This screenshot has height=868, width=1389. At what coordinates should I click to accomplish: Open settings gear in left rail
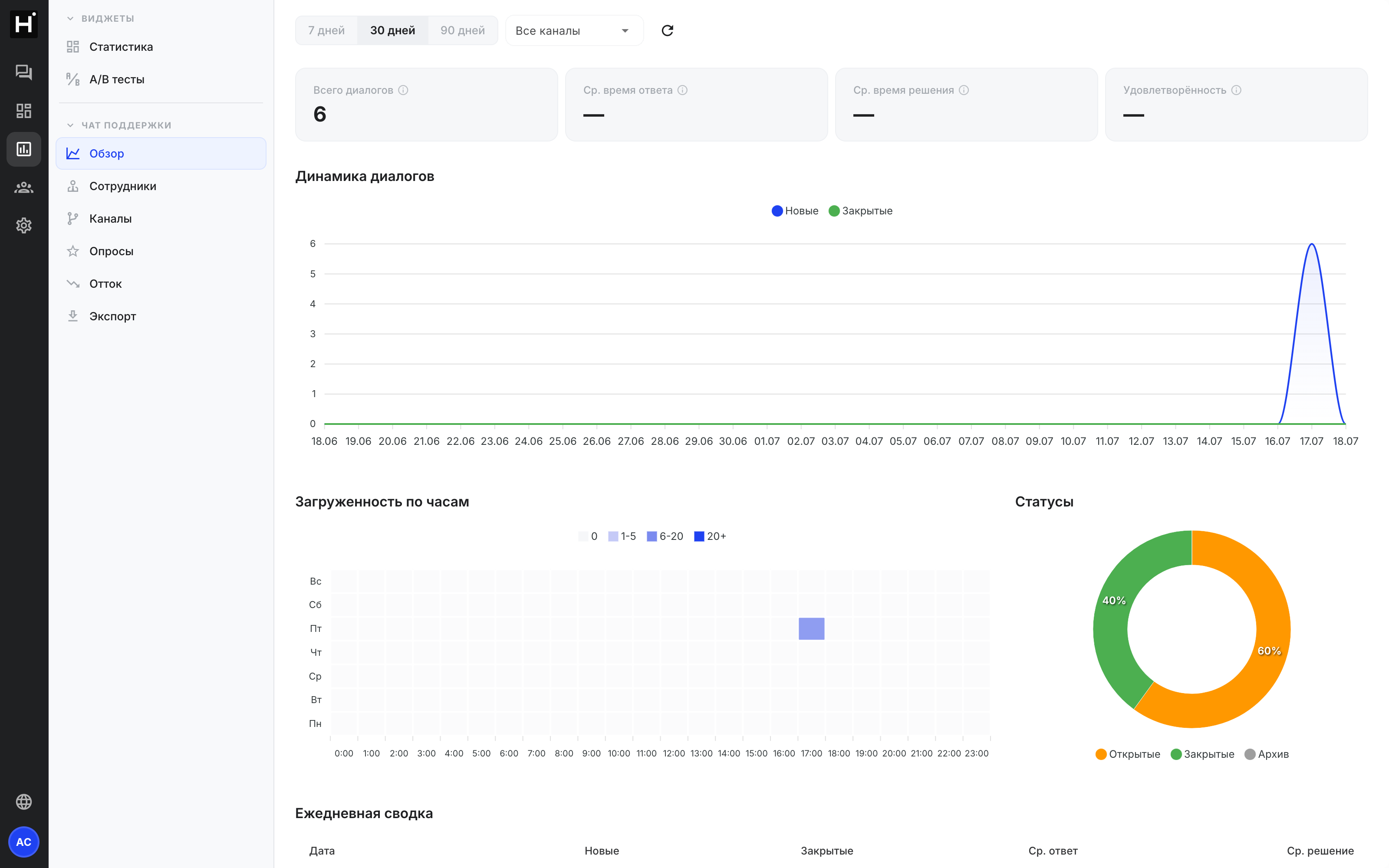(23, 226)
